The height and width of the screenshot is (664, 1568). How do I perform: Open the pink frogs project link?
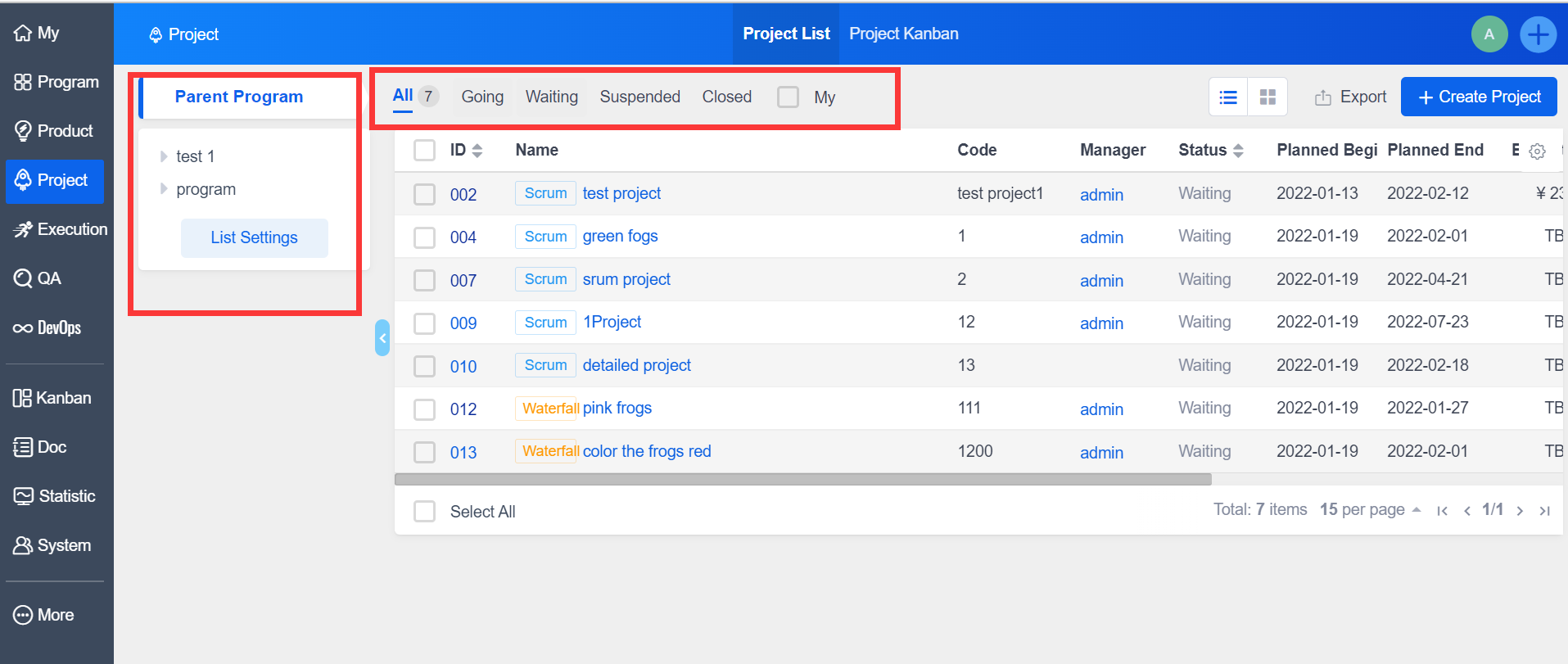[x=617, y=408]
